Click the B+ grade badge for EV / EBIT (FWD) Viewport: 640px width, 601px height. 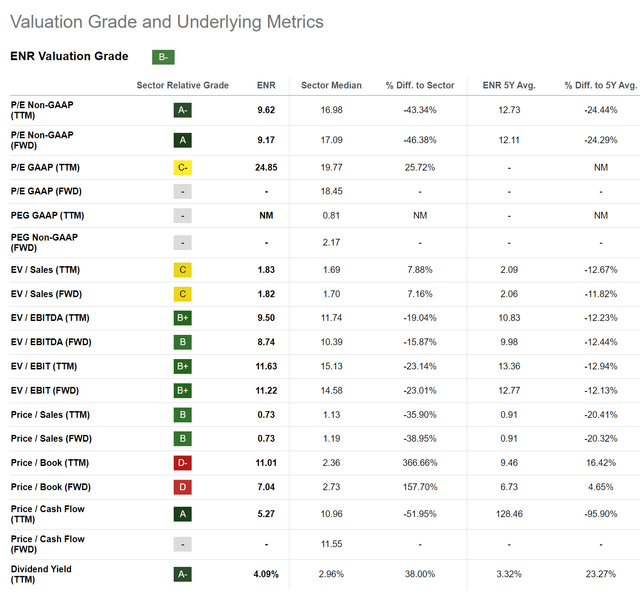(x=182, y=391)
